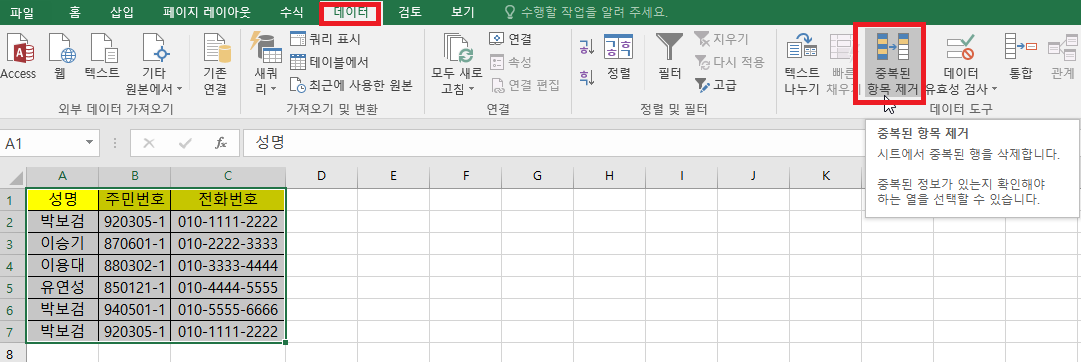The height and width of the screenshot is (362, 1081).
Task: Click 연결 편집 button
Action: (525, 86)
